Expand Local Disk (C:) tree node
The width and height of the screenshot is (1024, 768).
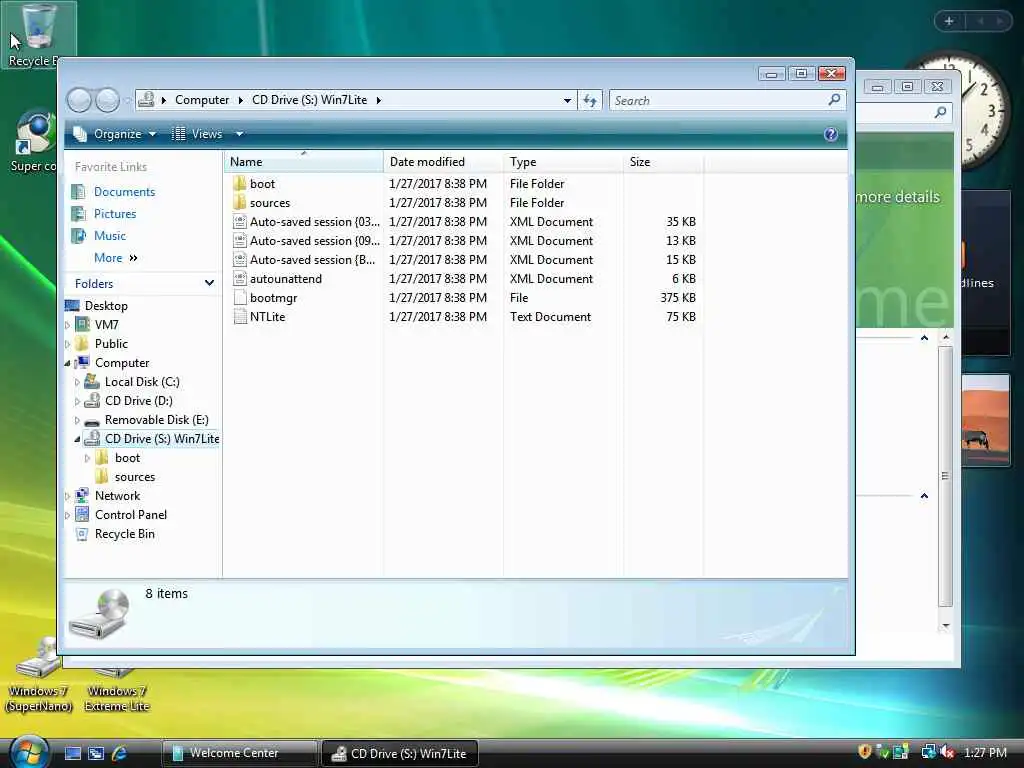point(77,382)
